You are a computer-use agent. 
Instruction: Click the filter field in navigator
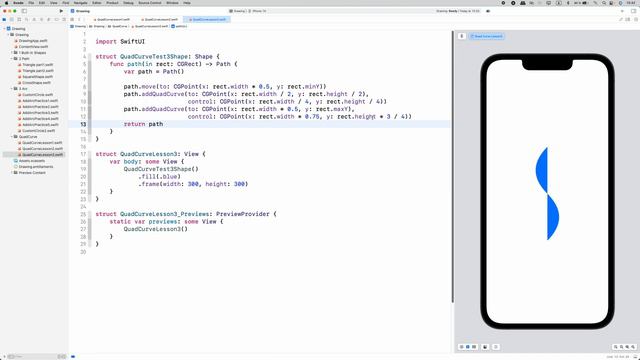33,356
